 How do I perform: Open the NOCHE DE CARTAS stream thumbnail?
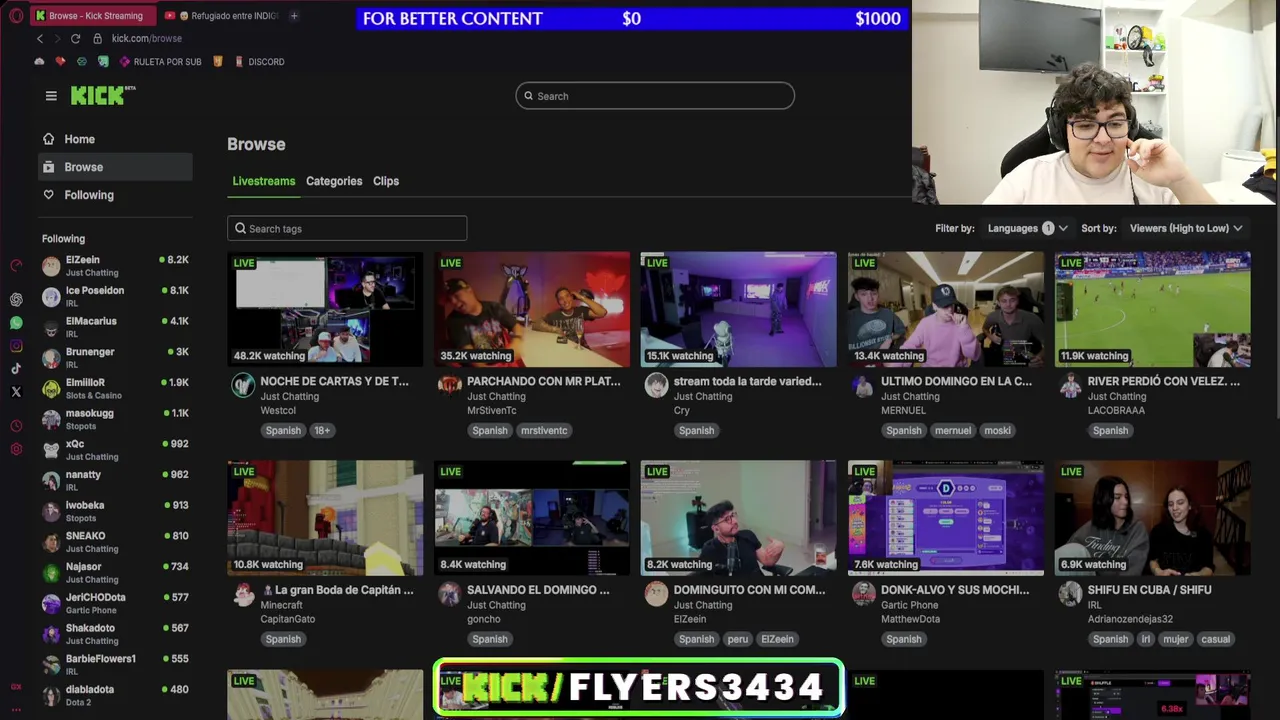point(325,309)
